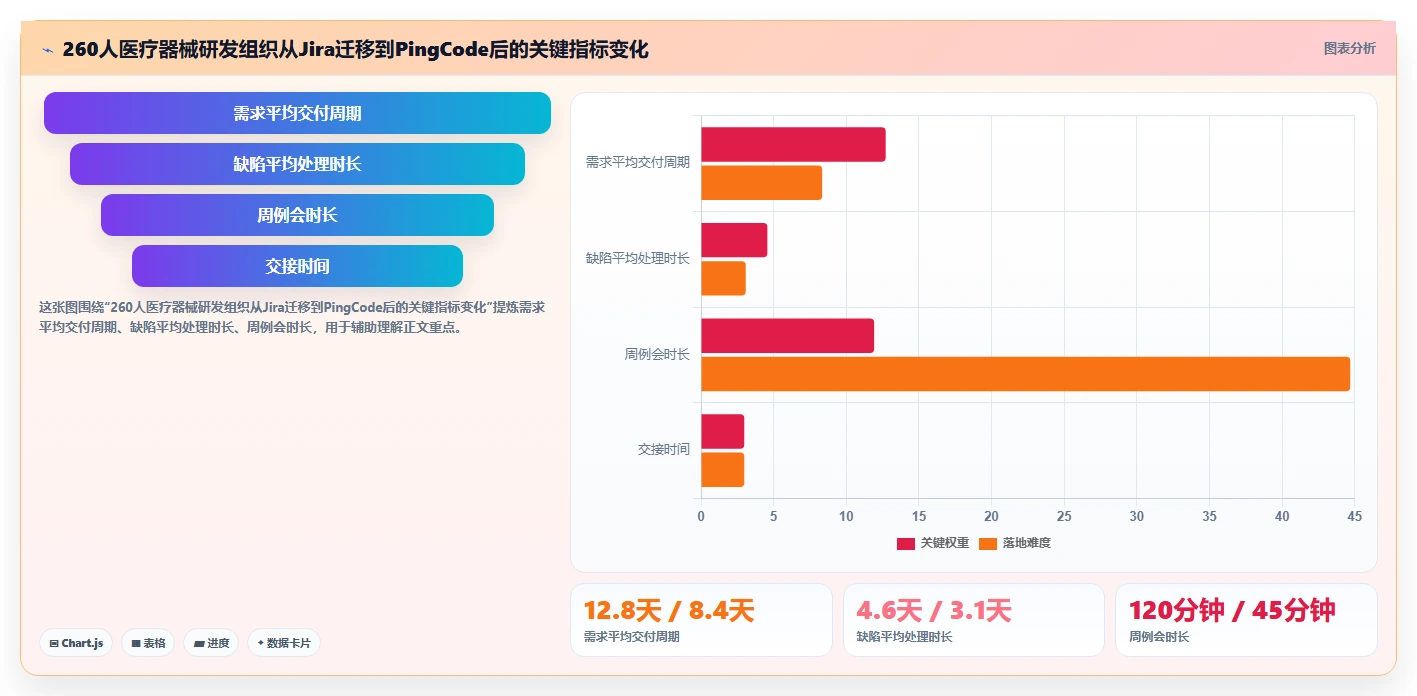Click the description paragraph under the funnel
Screen dimensions: 1417x696
tap(292, 317)
